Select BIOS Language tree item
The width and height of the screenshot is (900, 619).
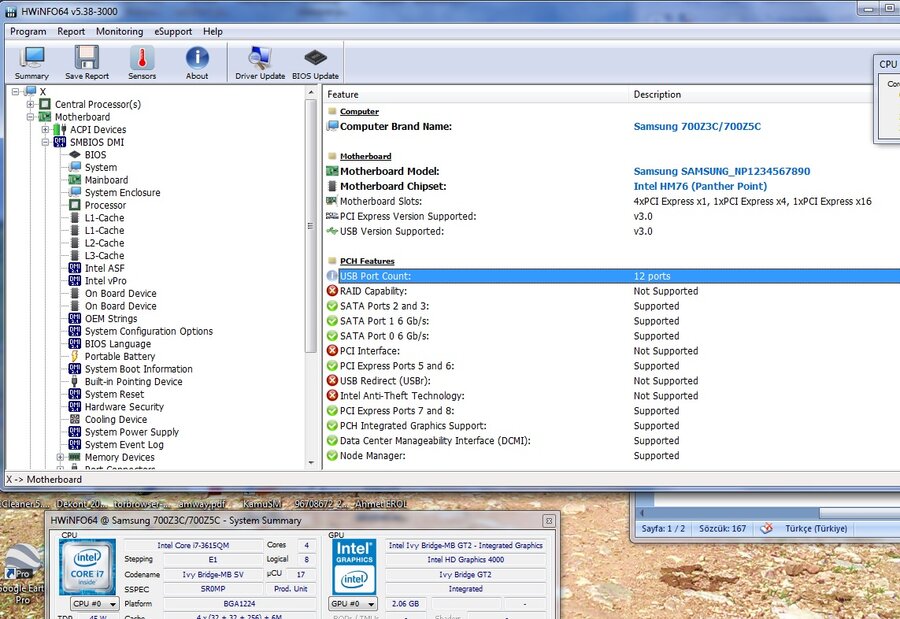118,345
